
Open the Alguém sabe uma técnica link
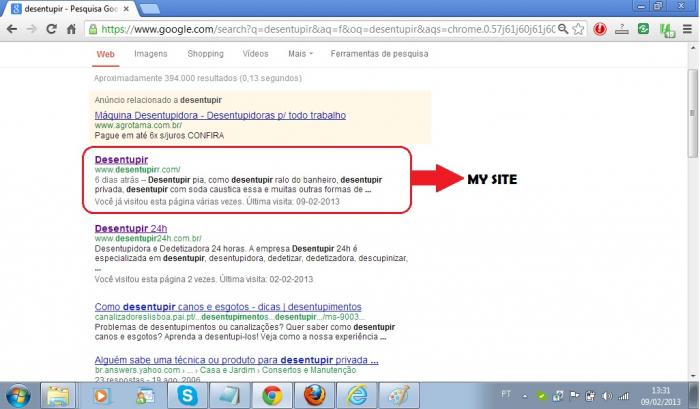point(236,360)
